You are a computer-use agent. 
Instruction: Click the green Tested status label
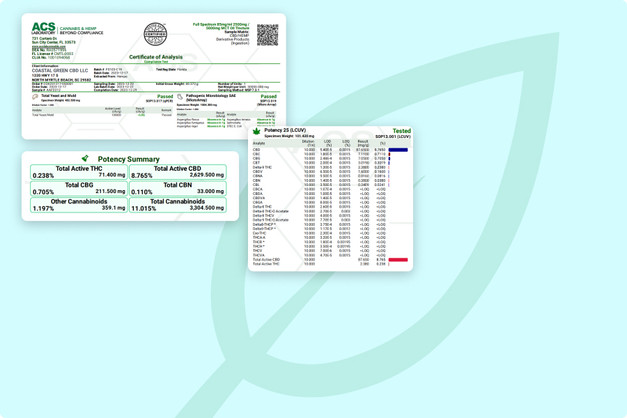tap(401, 131)
